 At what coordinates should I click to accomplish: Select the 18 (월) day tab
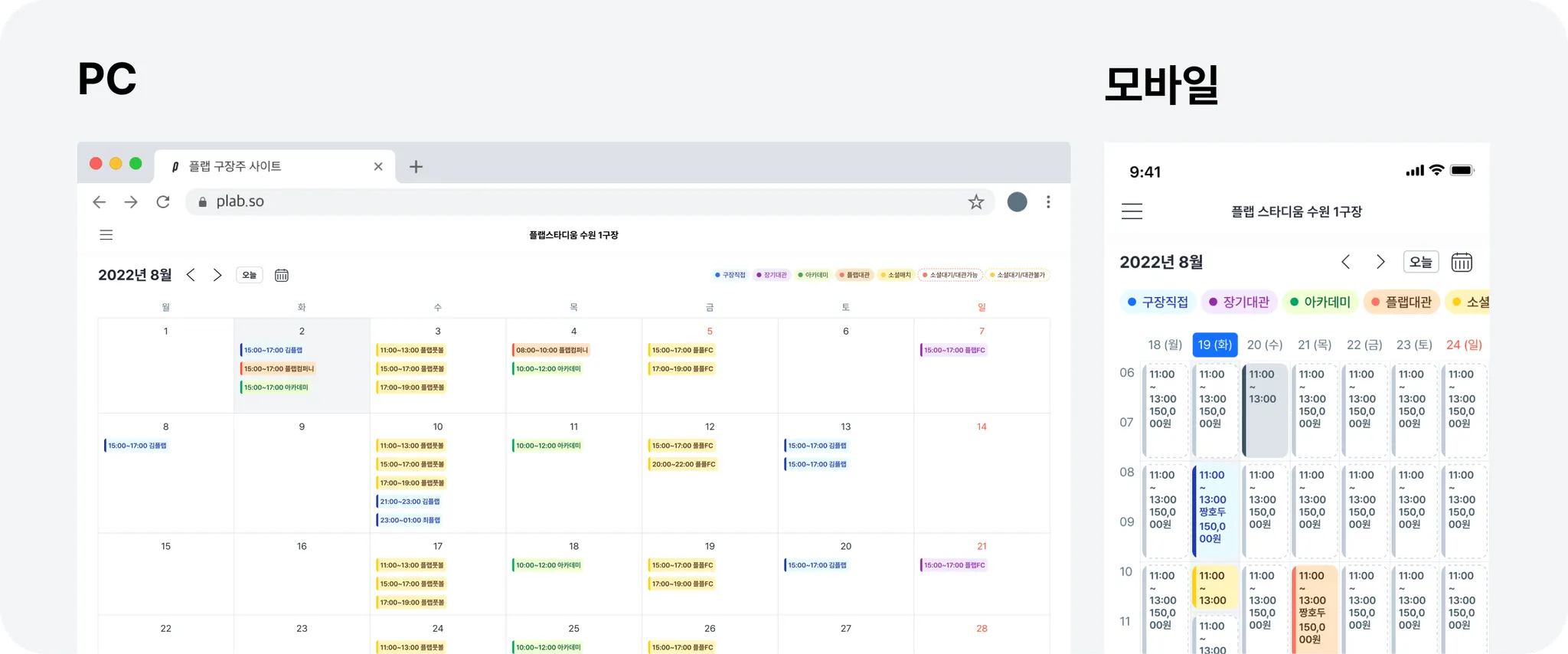(1165, 345)
